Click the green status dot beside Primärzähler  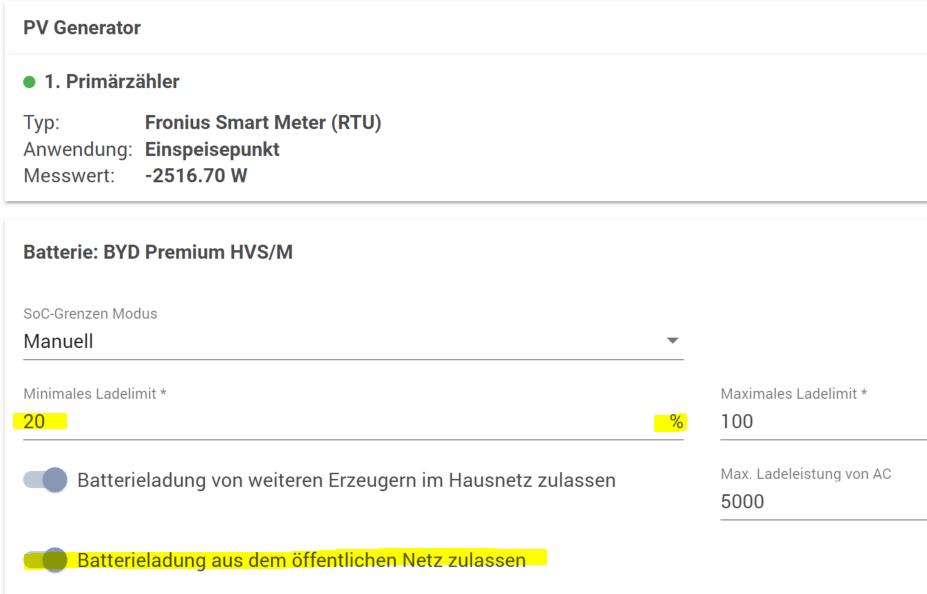30,82
